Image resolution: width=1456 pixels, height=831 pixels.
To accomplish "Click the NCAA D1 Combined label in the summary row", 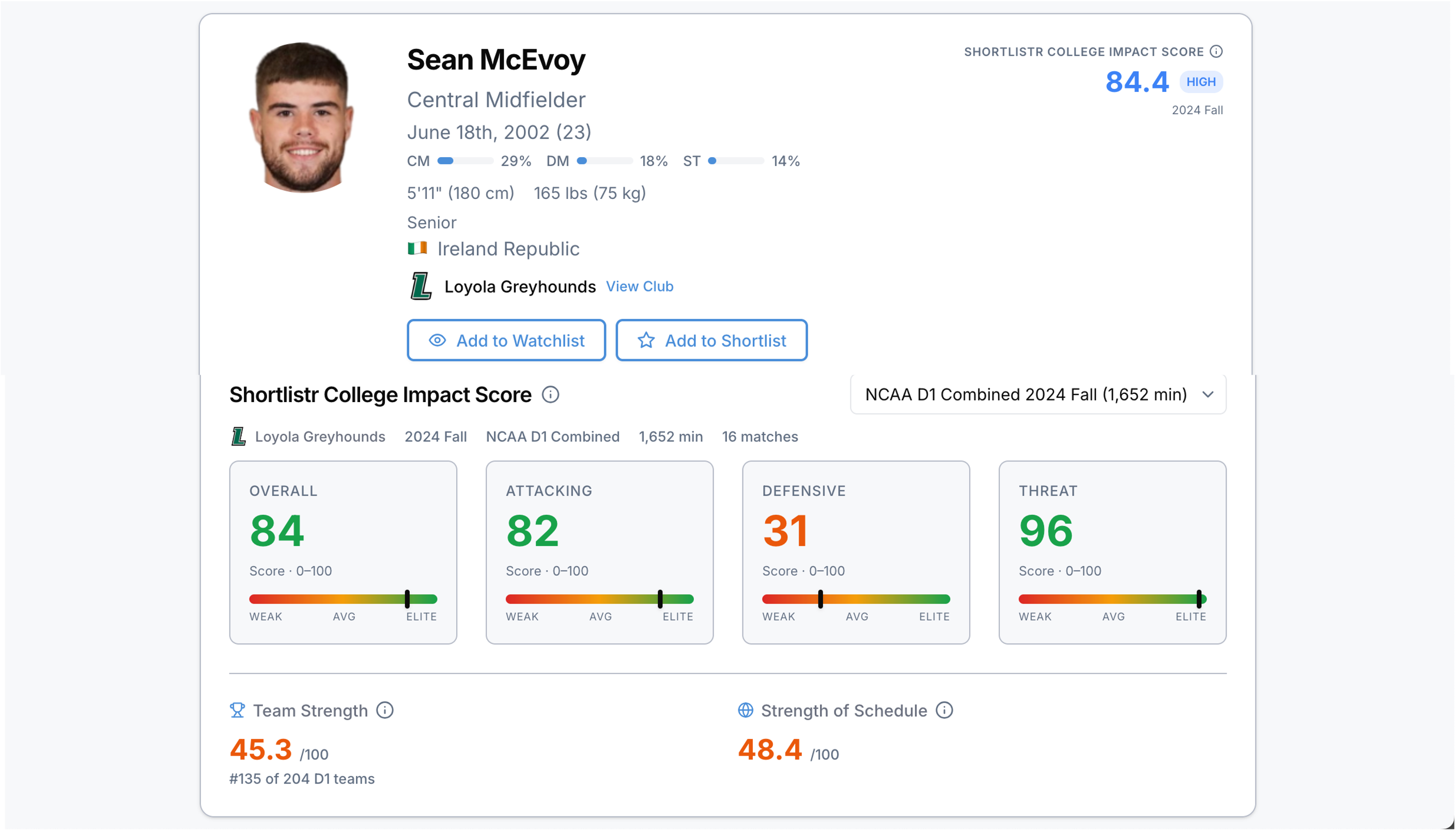I will click(552, 437).
